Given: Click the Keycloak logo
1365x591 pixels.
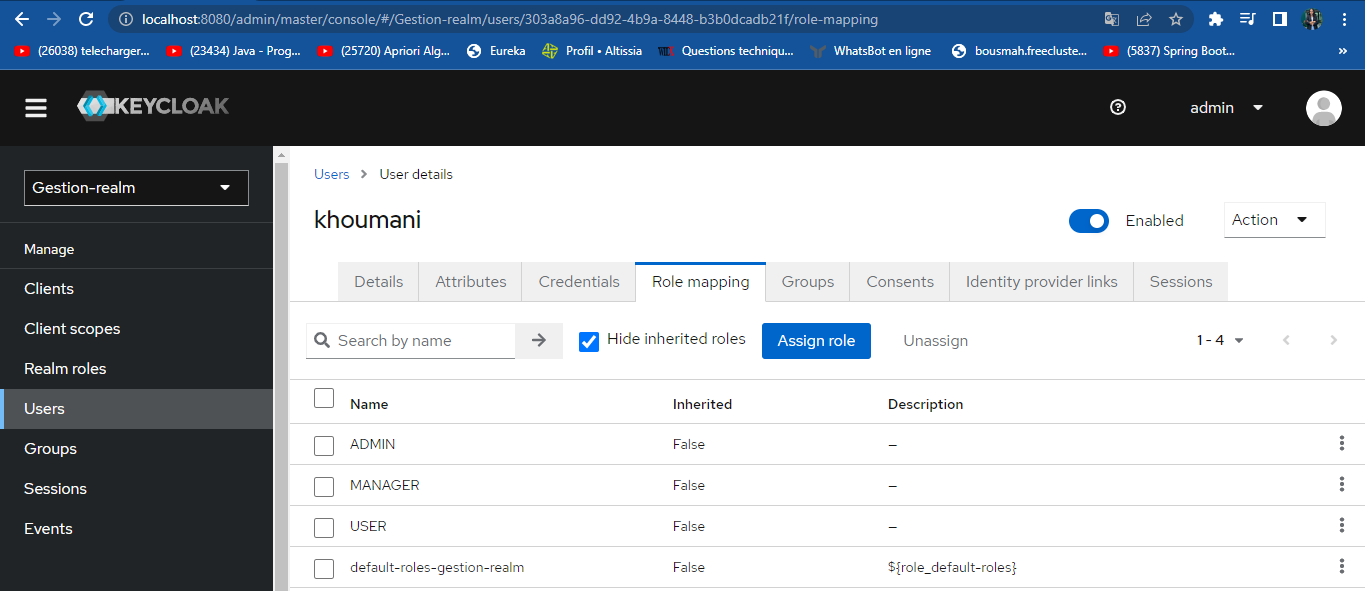Looking at the screenshot, I should tap(152, 105).
